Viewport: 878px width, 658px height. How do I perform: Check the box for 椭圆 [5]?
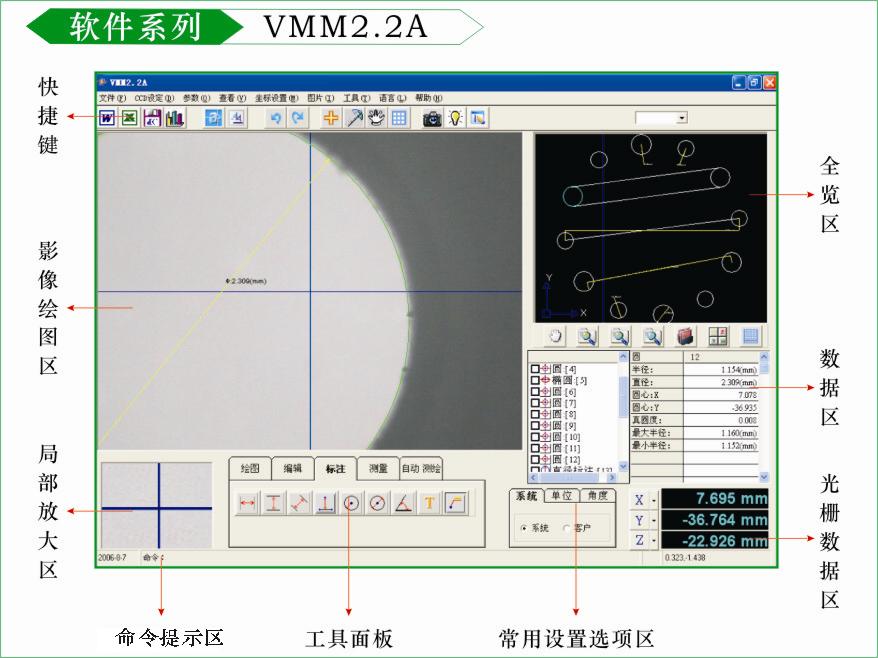535,380
